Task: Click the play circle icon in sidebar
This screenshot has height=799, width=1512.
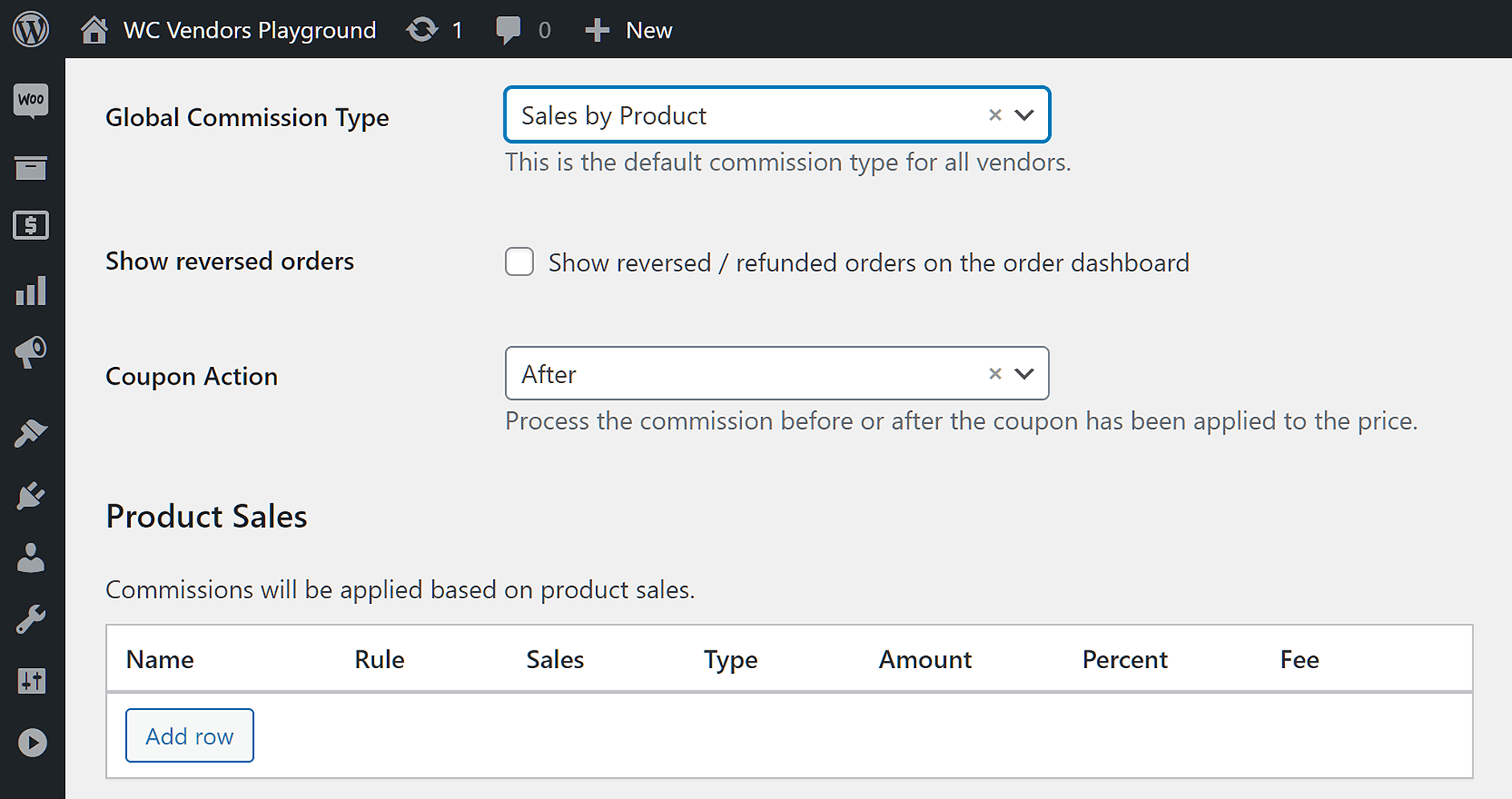Action: (32, 743)
